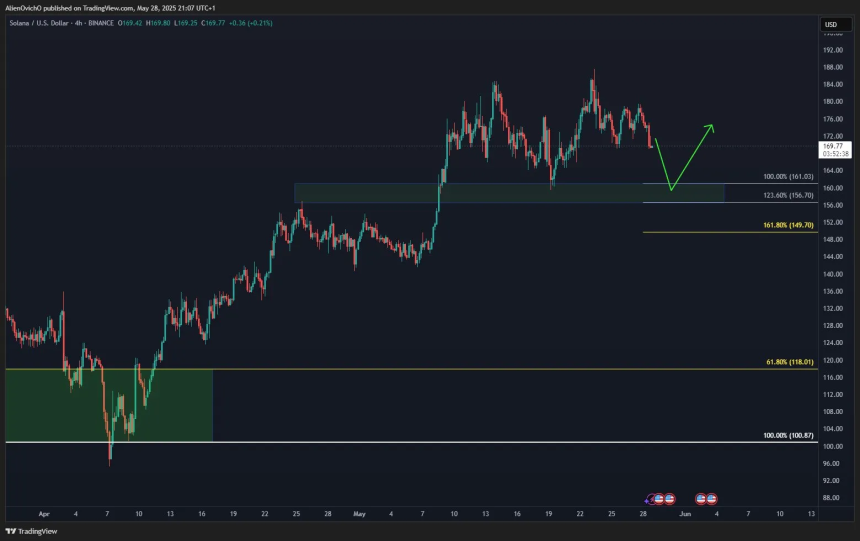Click the May label on the time axis

tap(360, 513)
